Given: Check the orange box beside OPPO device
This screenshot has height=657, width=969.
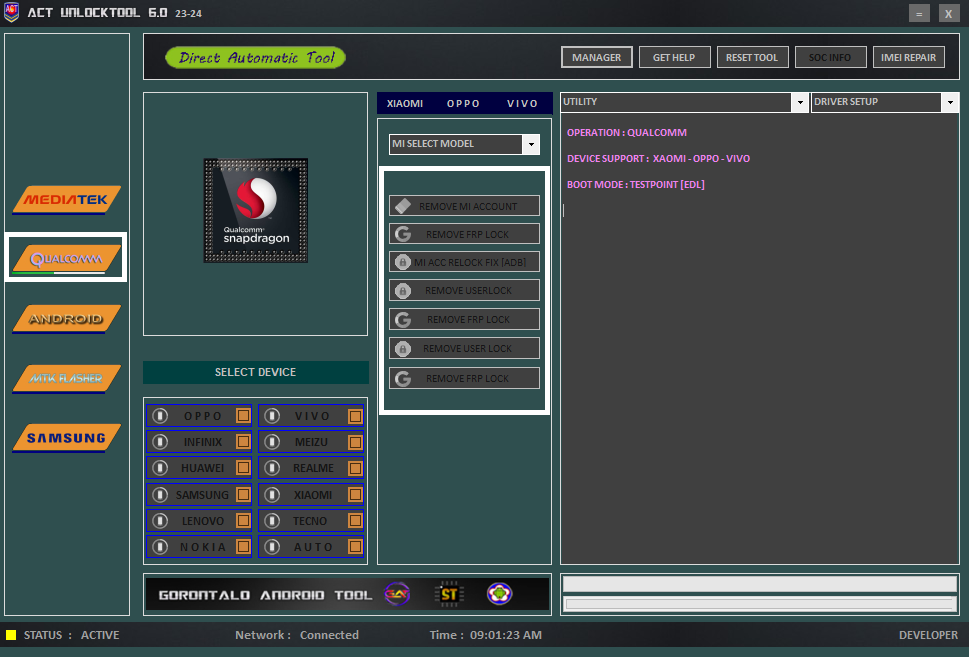Looking at the screenshot, I should pyautogui.click(x=243, y=416).
